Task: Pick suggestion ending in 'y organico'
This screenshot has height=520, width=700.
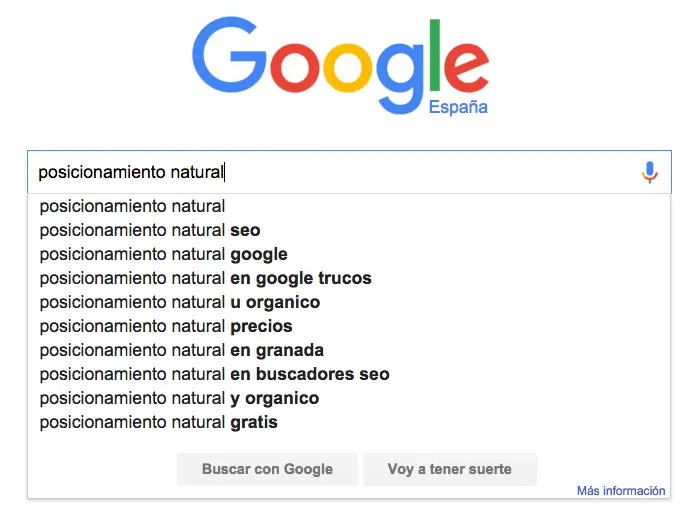Action: (x=349, y=398)
